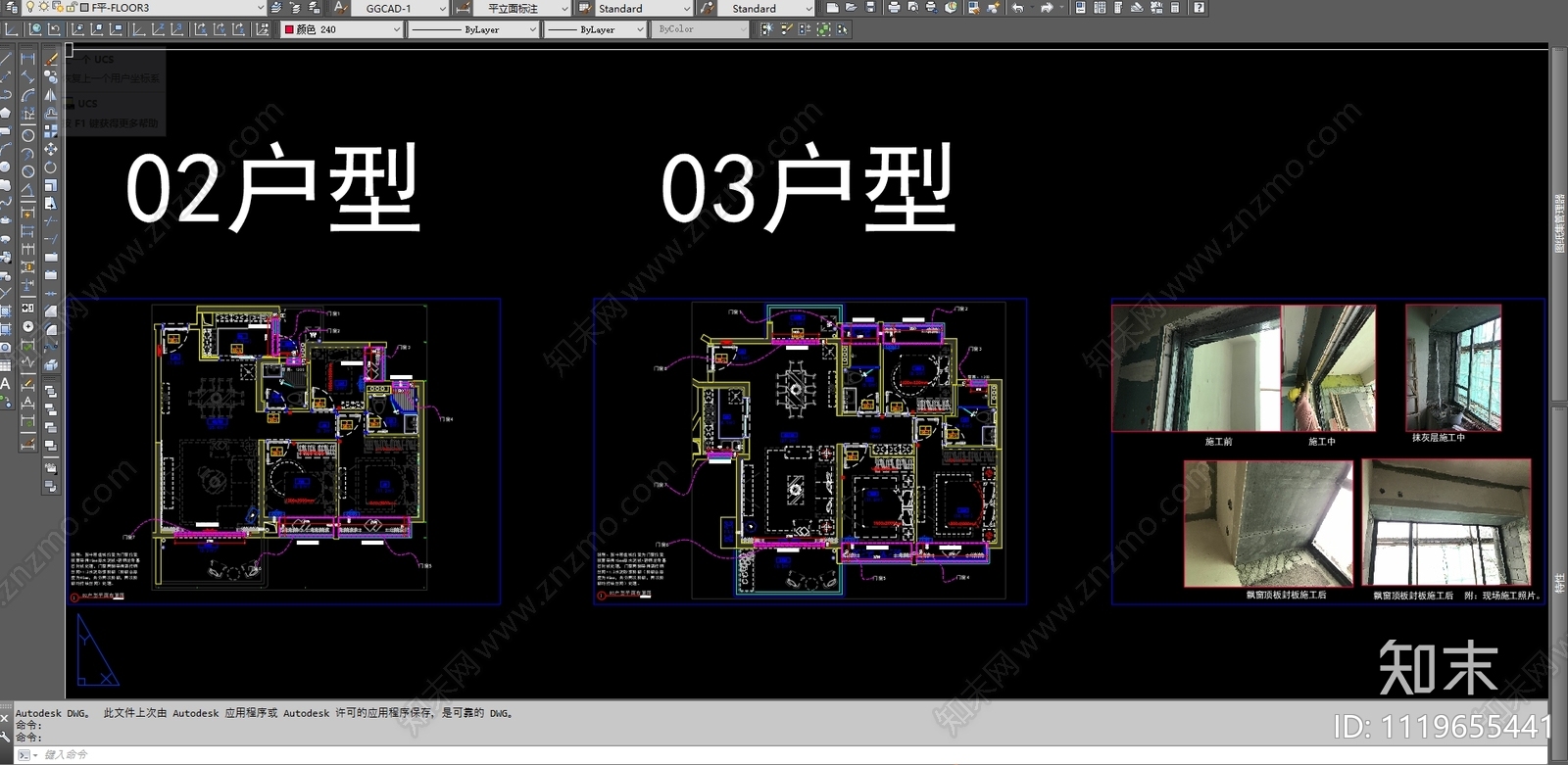The height and width of the screenshot is (765, 1568).
Task: Select the Move tool in modify toolbar
Action: (x=50, y=148)
